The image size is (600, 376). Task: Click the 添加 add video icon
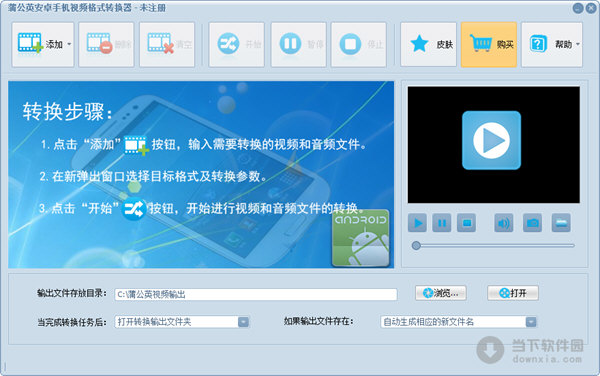pos(30,43)
